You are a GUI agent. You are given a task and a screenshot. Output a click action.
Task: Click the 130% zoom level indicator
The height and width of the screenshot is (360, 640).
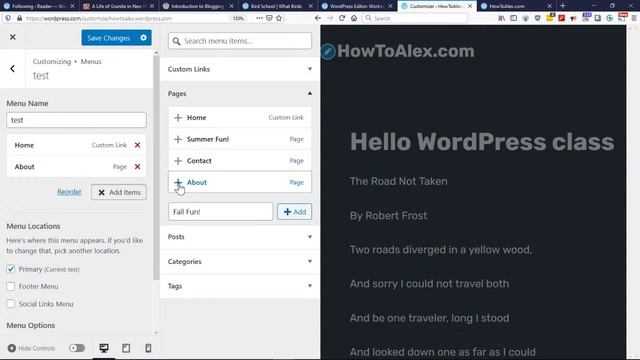[x=238, y=18]
